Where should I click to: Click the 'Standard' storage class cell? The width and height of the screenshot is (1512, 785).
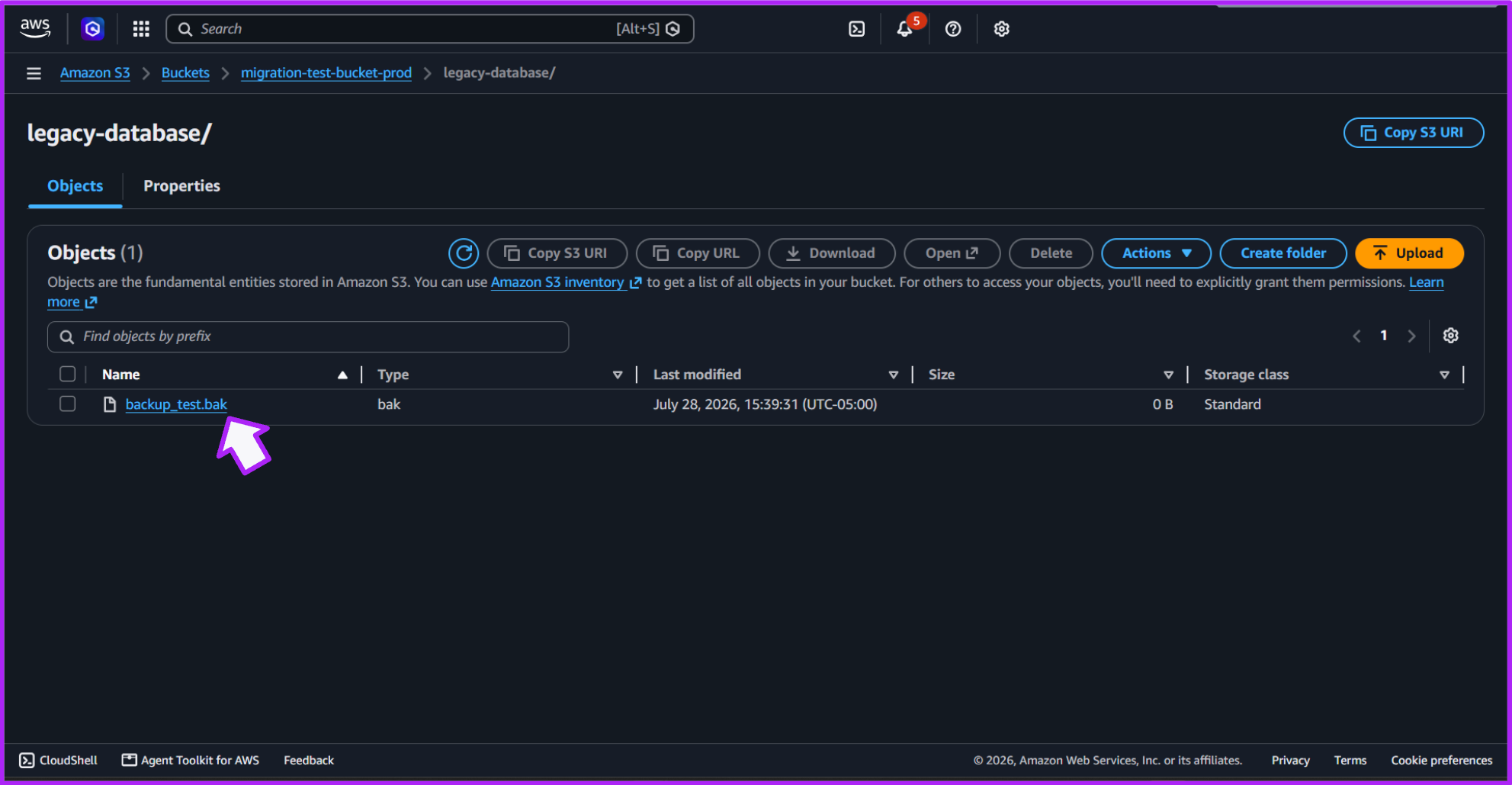(1232, 404)
